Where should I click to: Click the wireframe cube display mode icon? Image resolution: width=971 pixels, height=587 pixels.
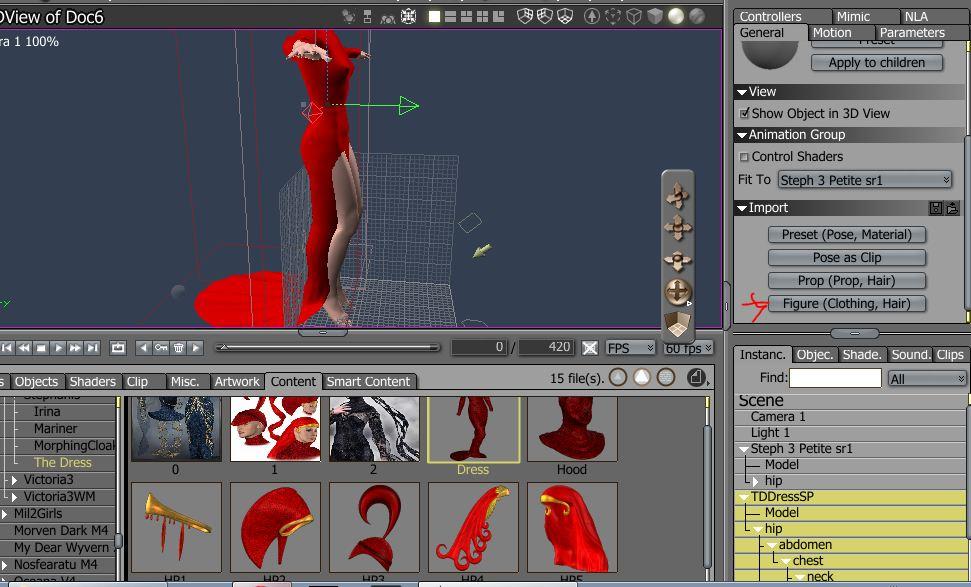pyautogui.click(x=634, y=16)
